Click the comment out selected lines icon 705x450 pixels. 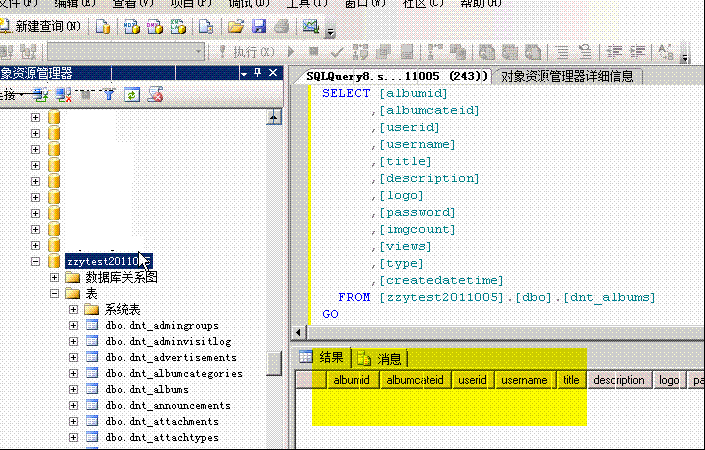pyautogui.click(x=562, y=52)
